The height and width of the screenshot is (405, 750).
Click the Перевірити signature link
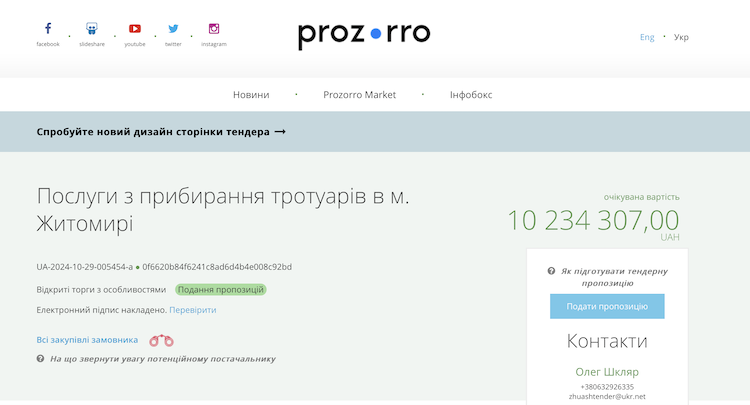pyautogui.click(x=193, y=310)
